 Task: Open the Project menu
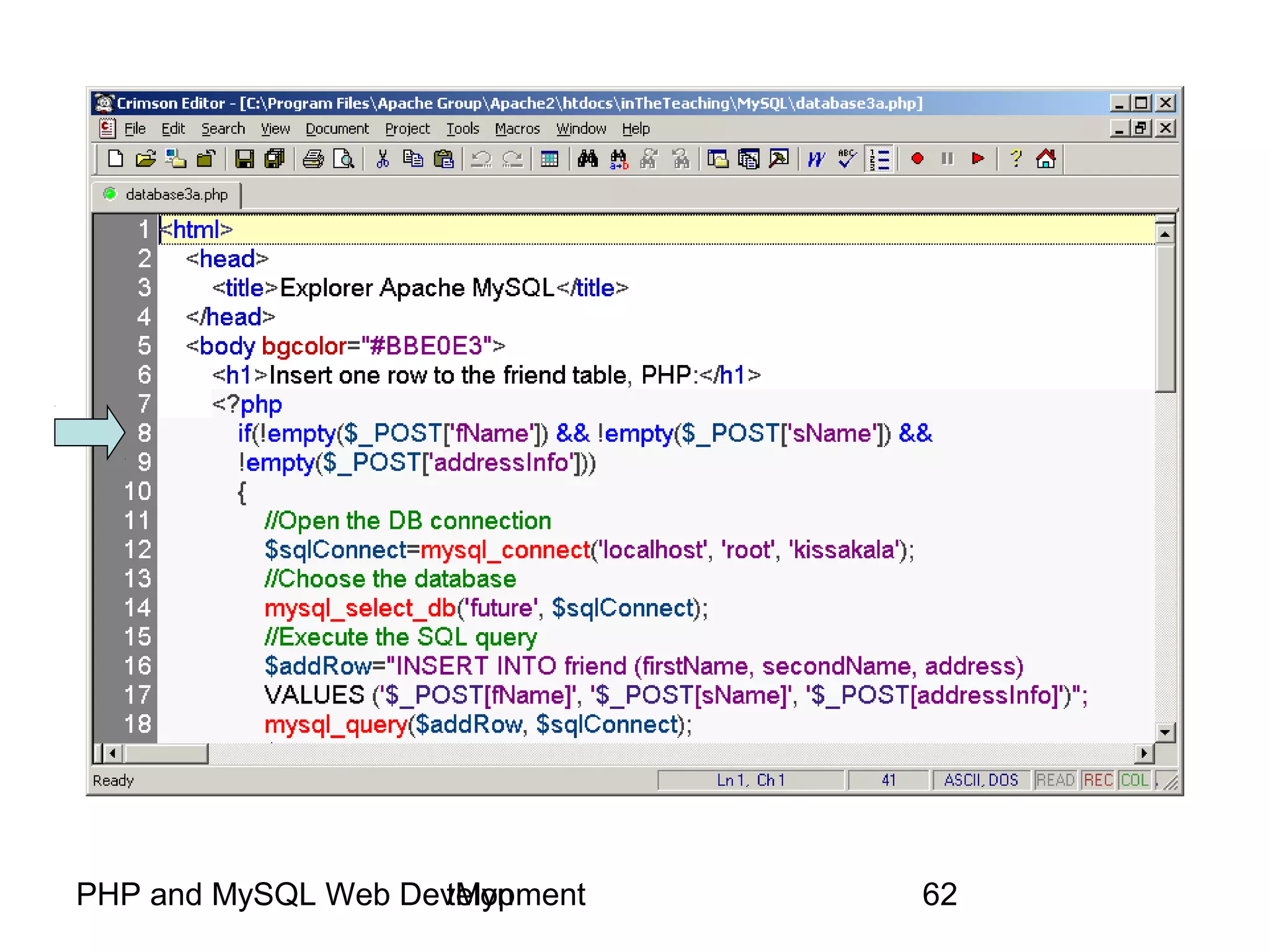(x=407, y=129)
